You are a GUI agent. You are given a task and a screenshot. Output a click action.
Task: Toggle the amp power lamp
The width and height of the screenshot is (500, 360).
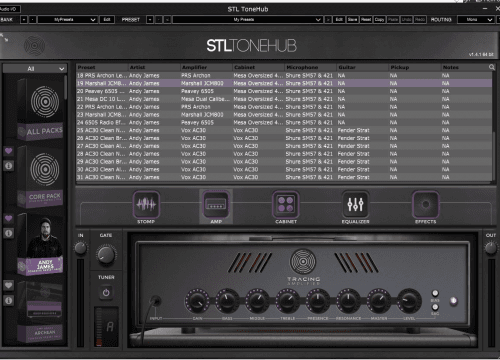(x=453, y=301)
